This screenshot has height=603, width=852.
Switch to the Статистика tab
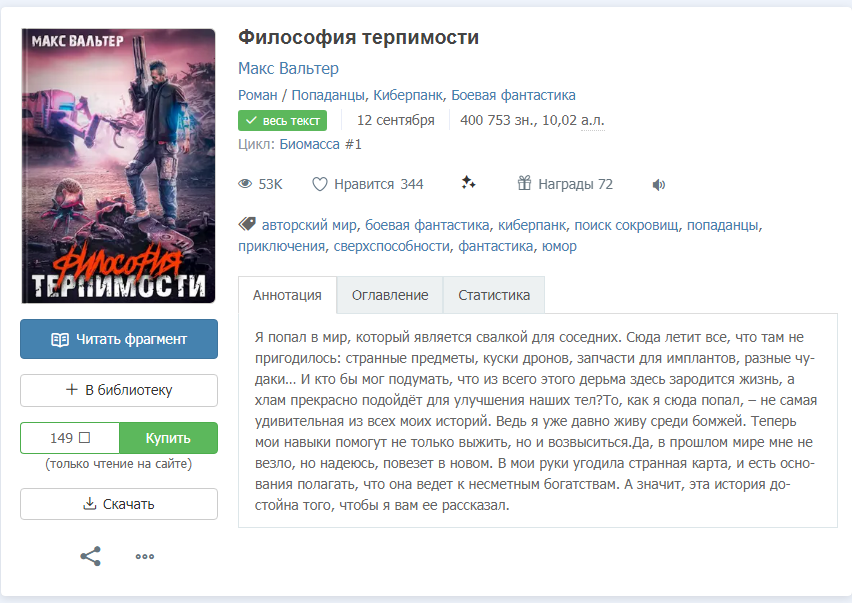click(494, 295)
